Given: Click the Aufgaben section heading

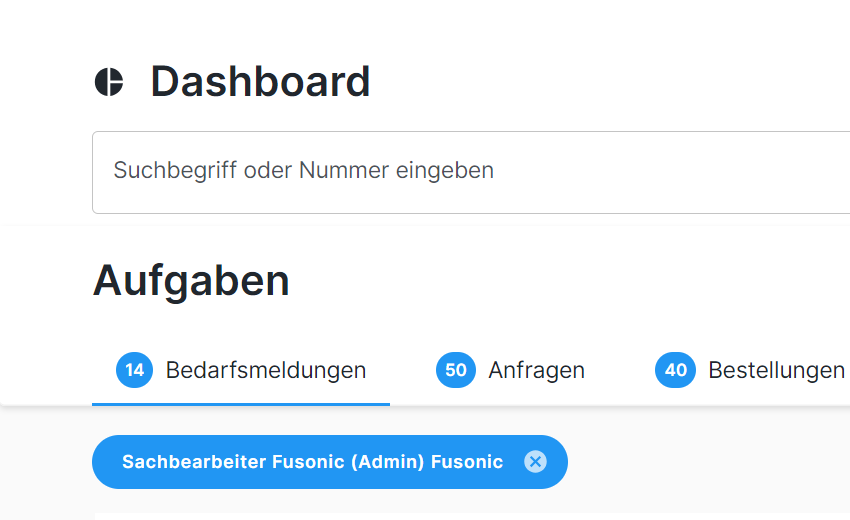Looking at the screenshot, I should [x=191, y=281].
